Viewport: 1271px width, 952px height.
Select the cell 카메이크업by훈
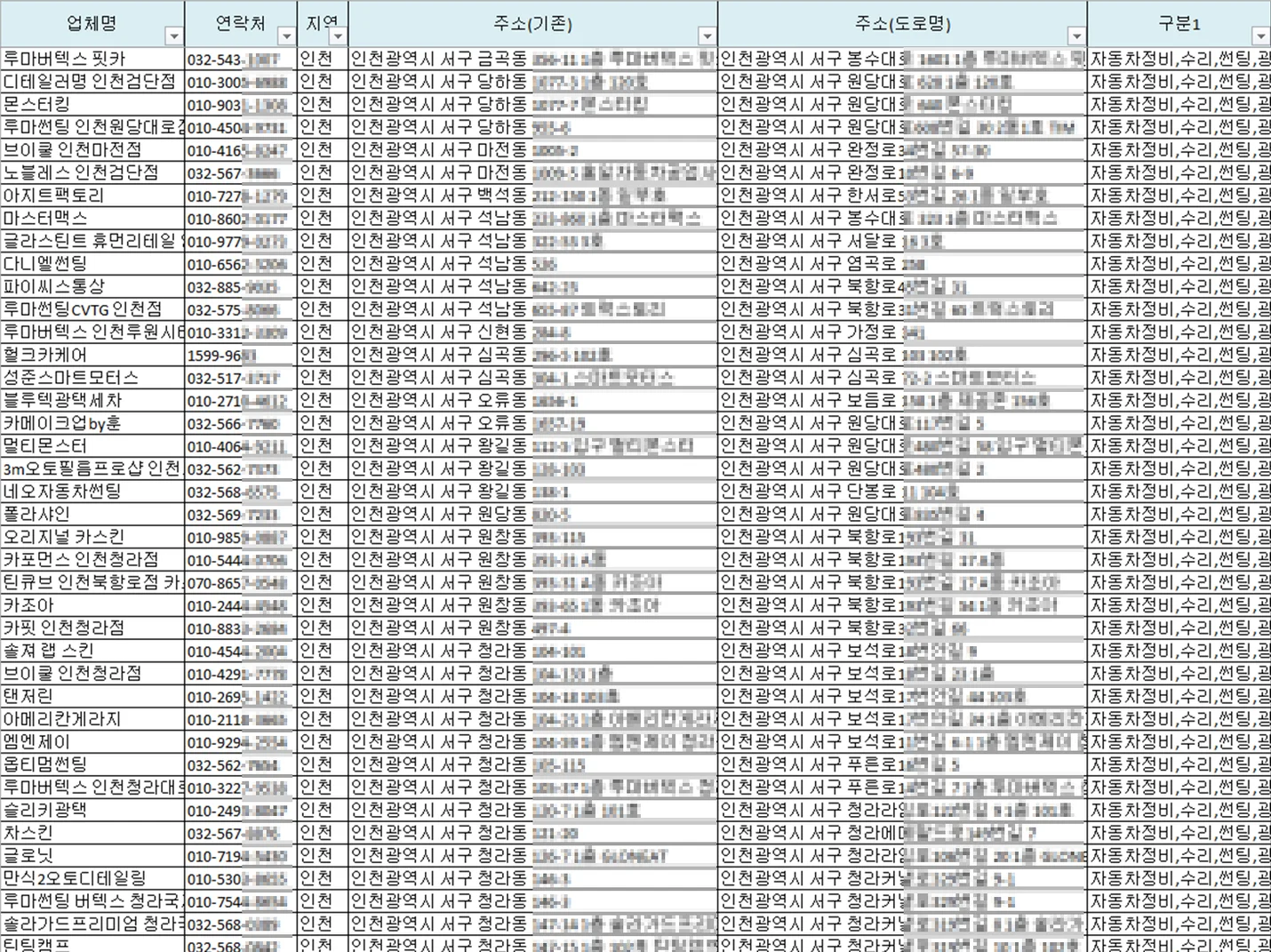[x=92, y=423]
